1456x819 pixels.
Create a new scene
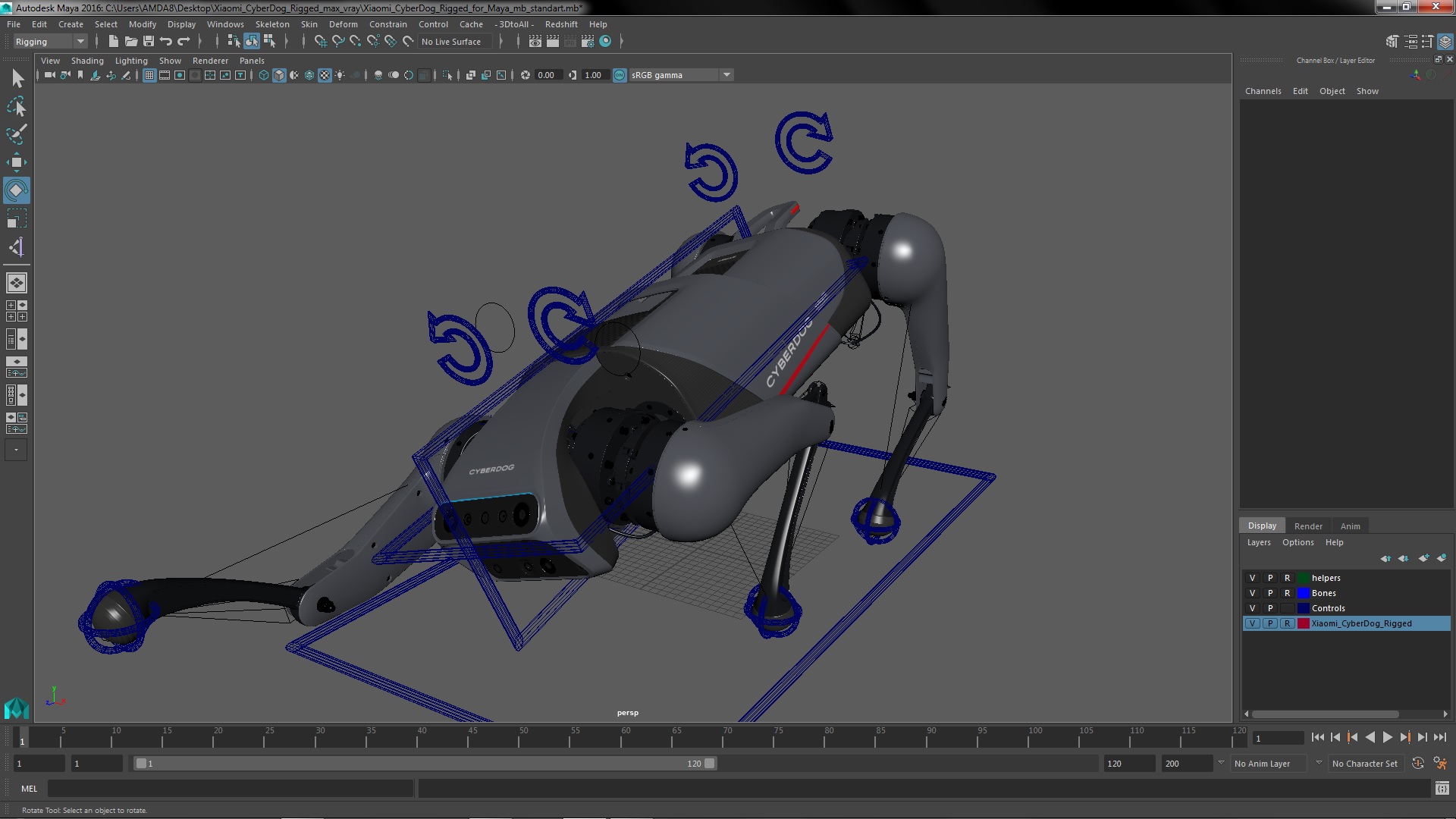tap(114, 42)
